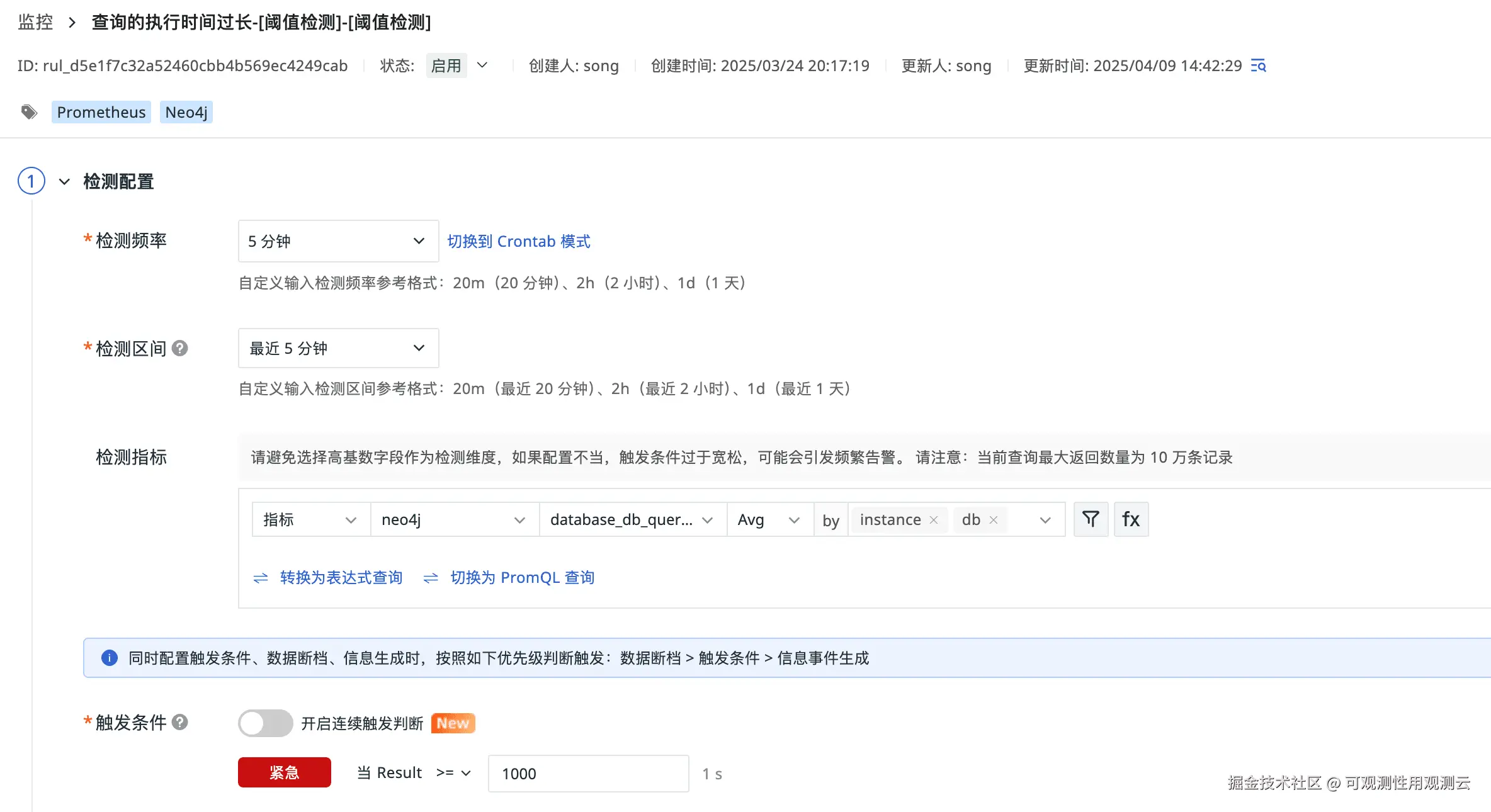Open the fx function icon

1131,519
